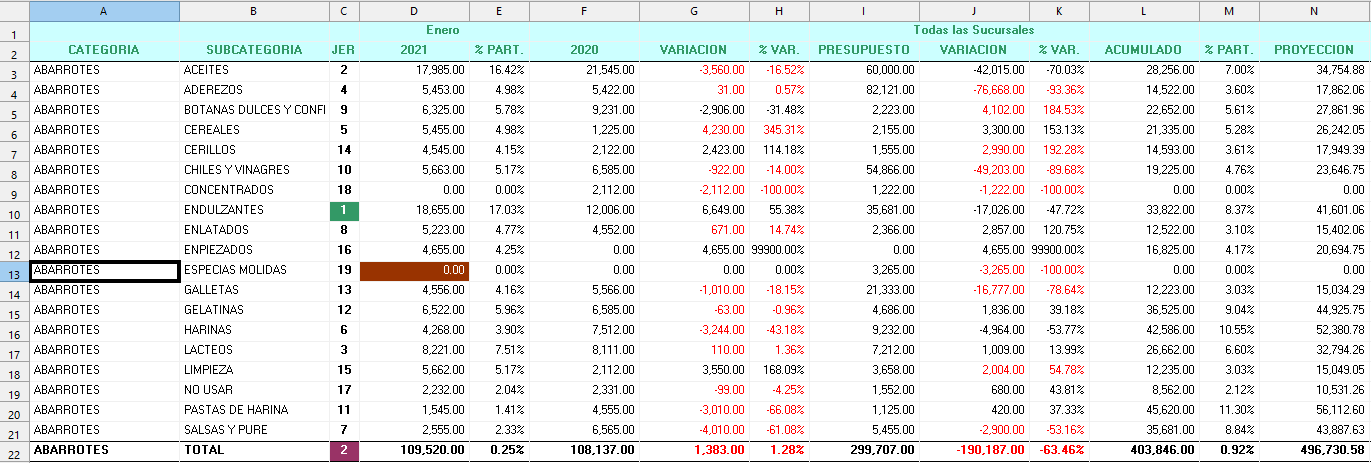This screenshot has height=463, width=1371.
Task: Select the CEREALES 345.31% variation cell
Action: click(x=779, y=130)
